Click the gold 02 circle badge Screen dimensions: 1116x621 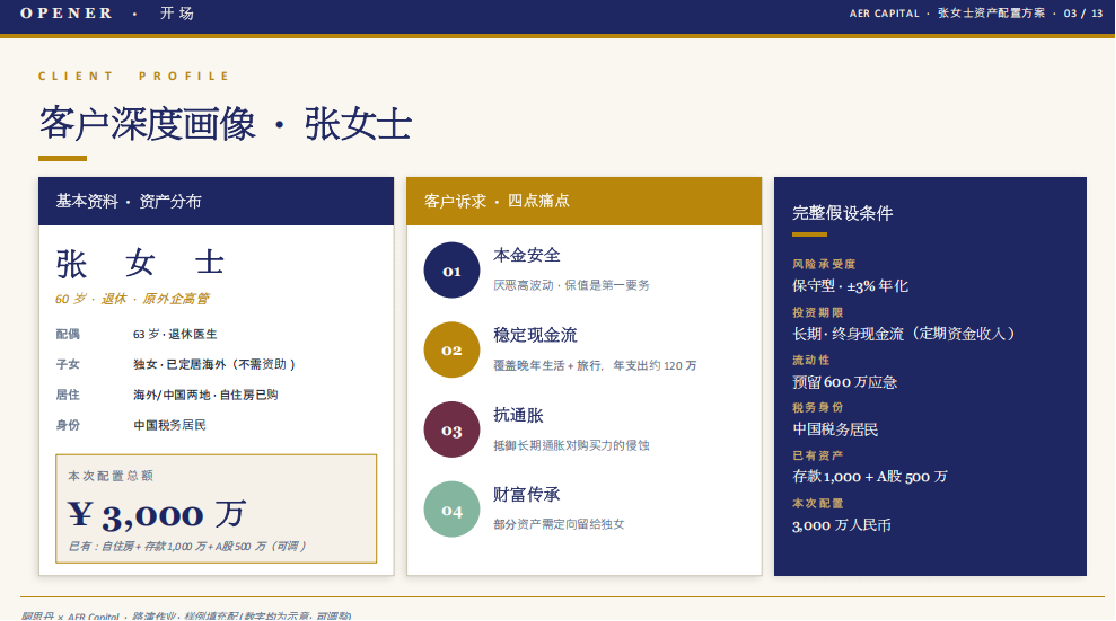[451, 350]
